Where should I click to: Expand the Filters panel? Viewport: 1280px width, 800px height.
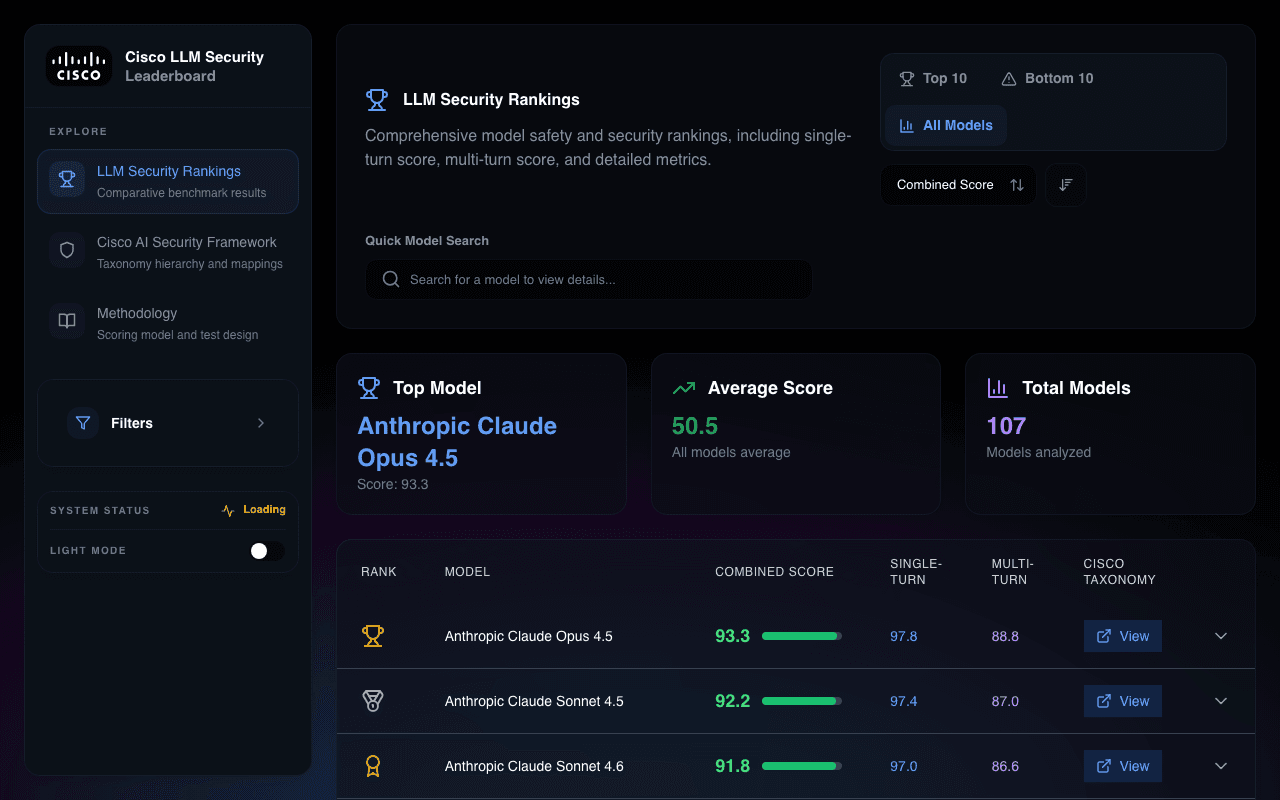point(168,423)
